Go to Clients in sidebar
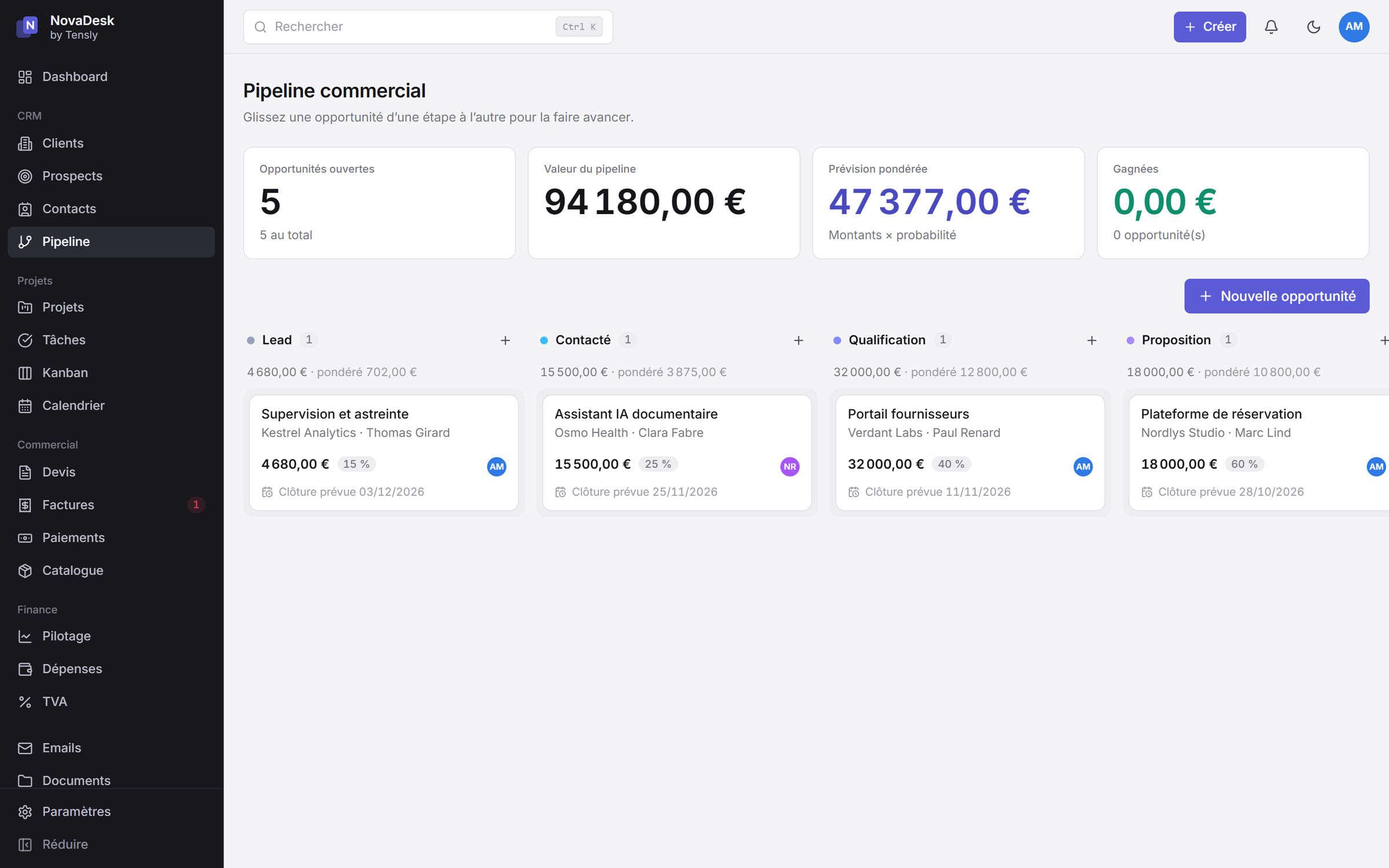The width and height of the screenshot is (1389, 868). (111, 144)
